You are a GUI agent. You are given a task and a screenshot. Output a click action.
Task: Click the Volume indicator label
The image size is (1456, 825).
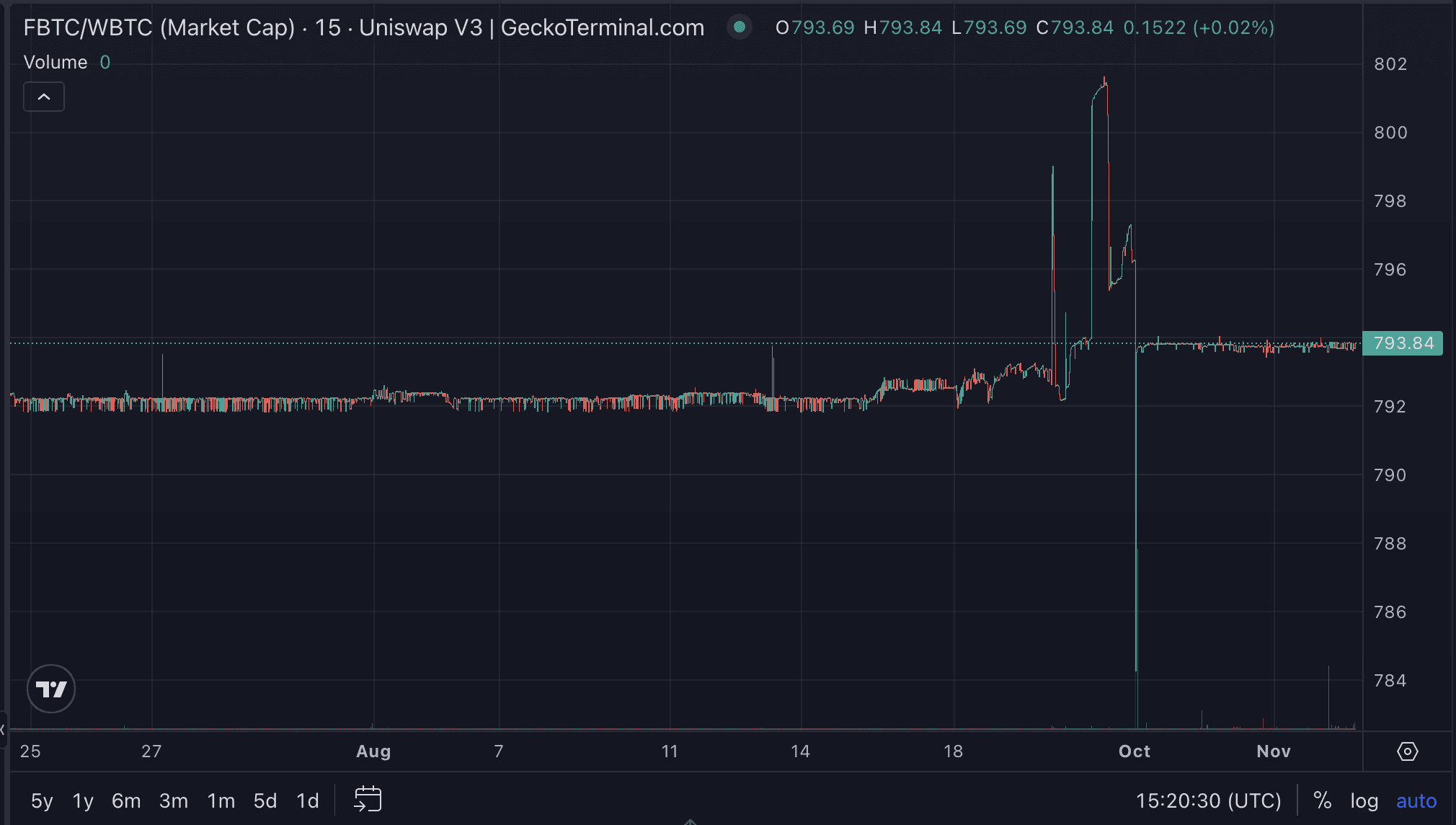[56, 62]
